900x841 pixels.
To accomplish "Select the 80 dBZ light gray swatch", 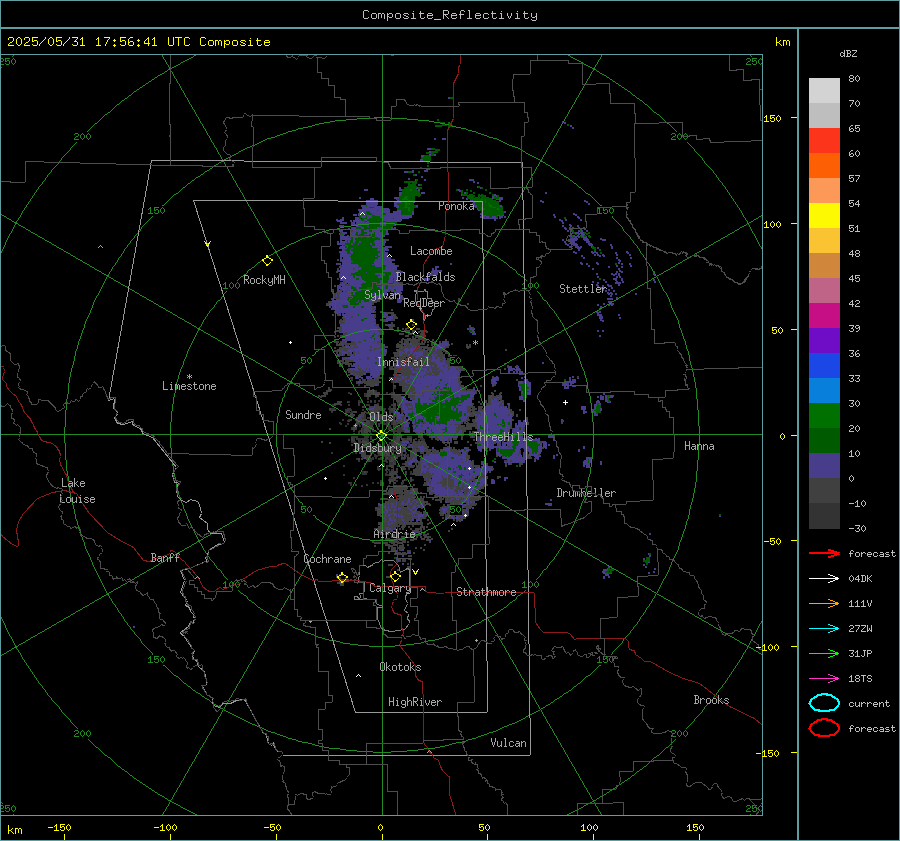I will [824, 90].
